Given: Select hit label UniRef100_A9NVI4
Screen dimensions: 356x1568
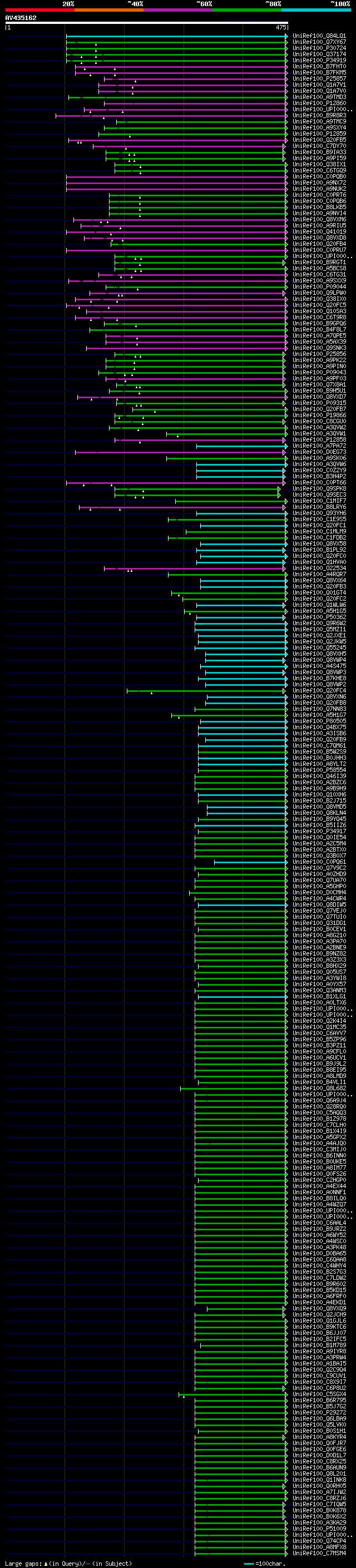Looking at the screenshot, I should click(x=319, y=214).
